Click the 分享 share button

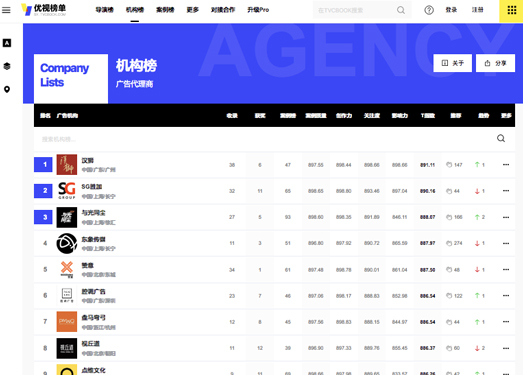(x=495, y=63)
